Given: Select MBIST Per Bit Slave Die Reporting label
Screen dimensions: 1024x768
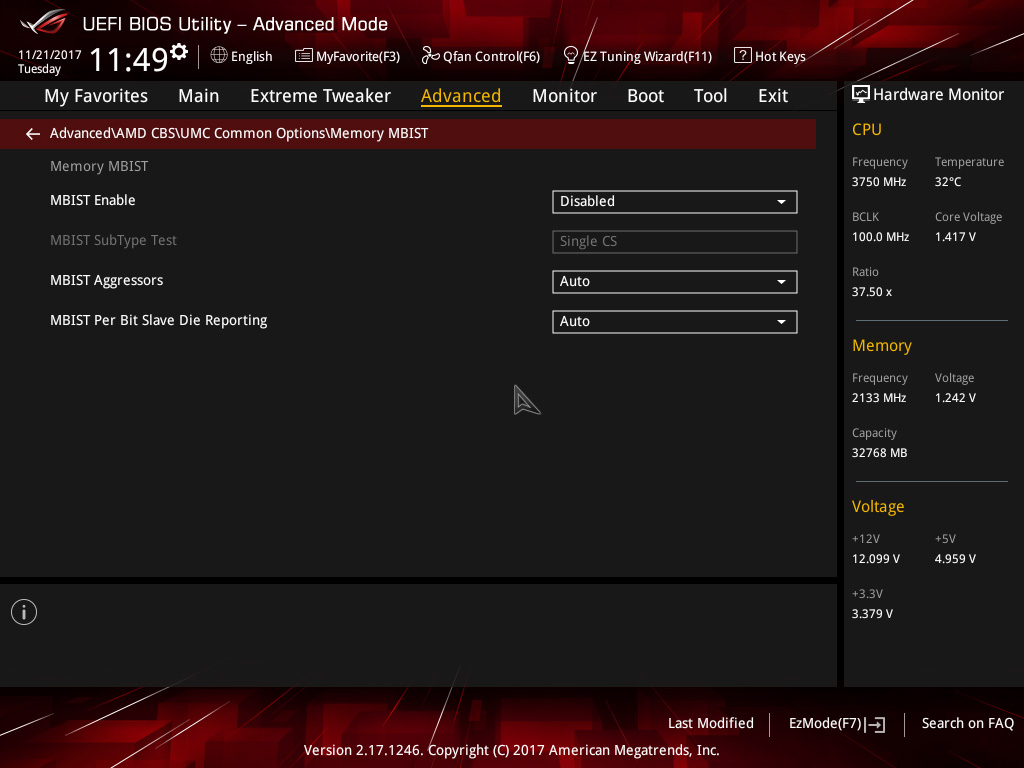Looking at the screenshot, I should 159,321.
